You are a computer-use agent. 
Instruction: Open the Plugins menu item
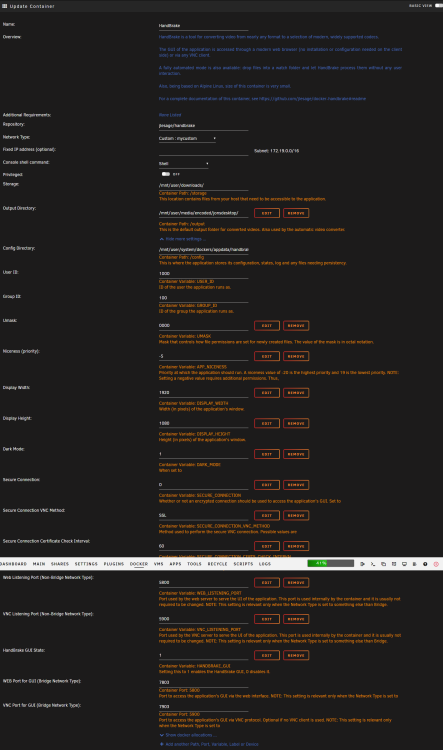114,564
